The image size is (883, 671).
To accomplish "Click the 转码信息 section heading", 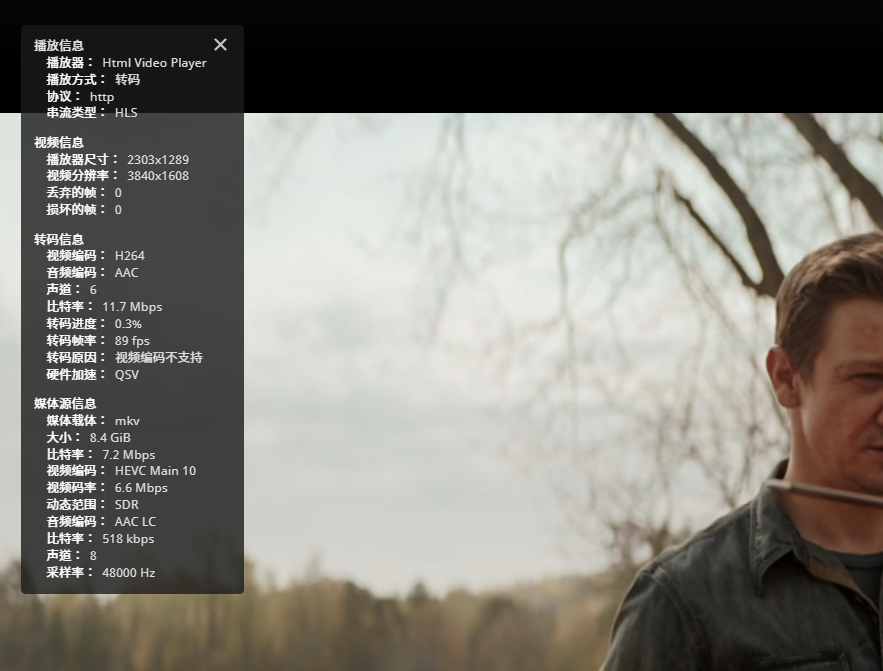I will click(x=59, y=239).
